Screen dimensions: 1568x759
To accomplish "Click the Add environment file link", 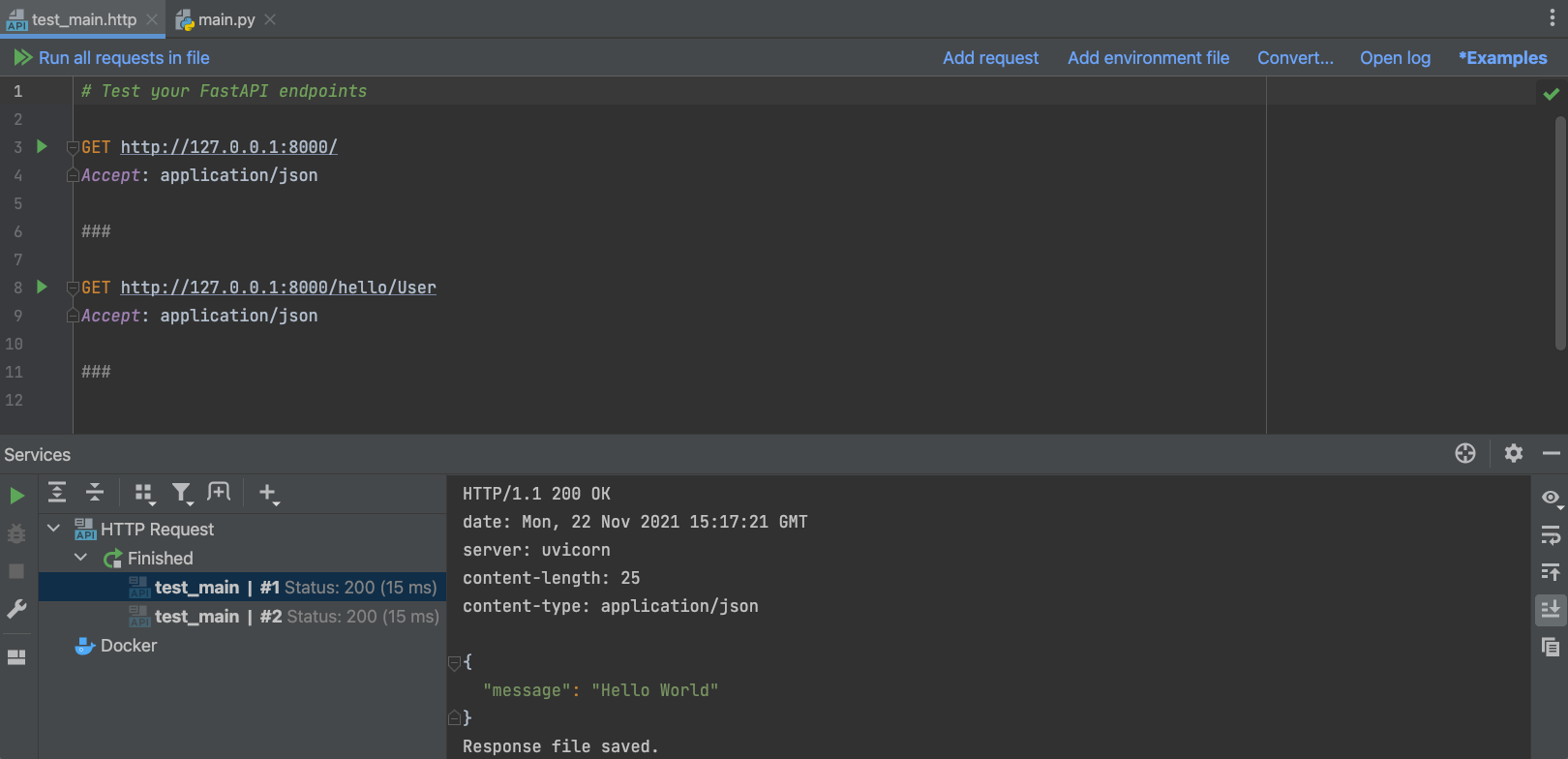I will point(1148,58).
